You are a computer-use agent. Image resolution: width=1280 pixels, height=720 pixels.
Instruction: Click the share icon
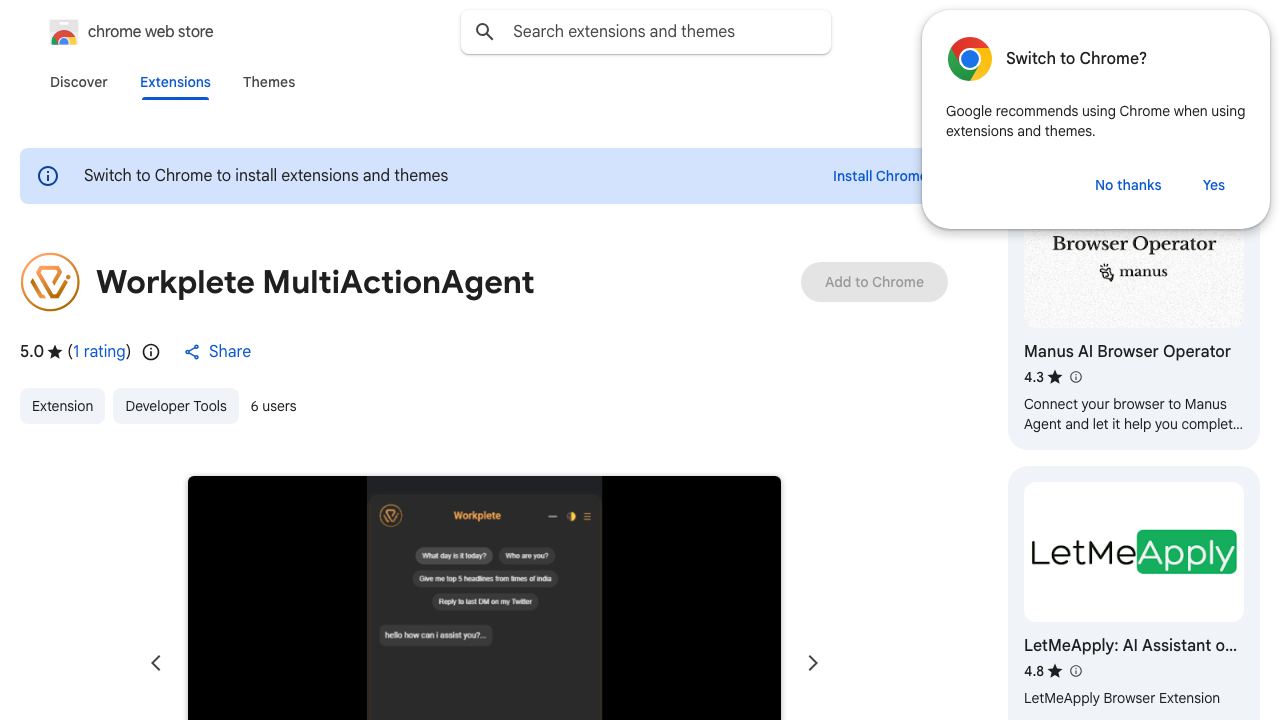click(192, 352)
